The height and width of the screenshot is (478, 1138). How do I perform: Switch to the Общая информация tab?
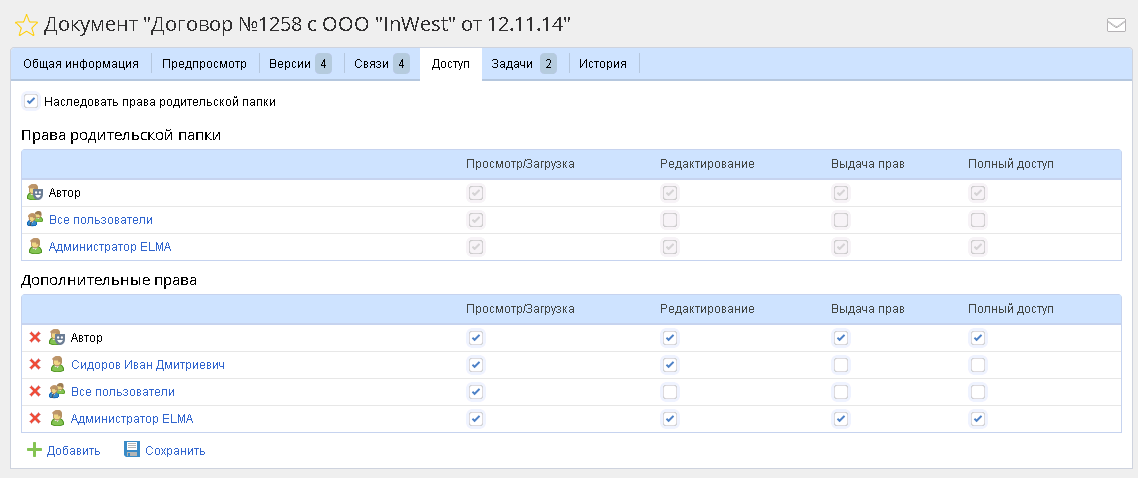[x=81, y=63]
